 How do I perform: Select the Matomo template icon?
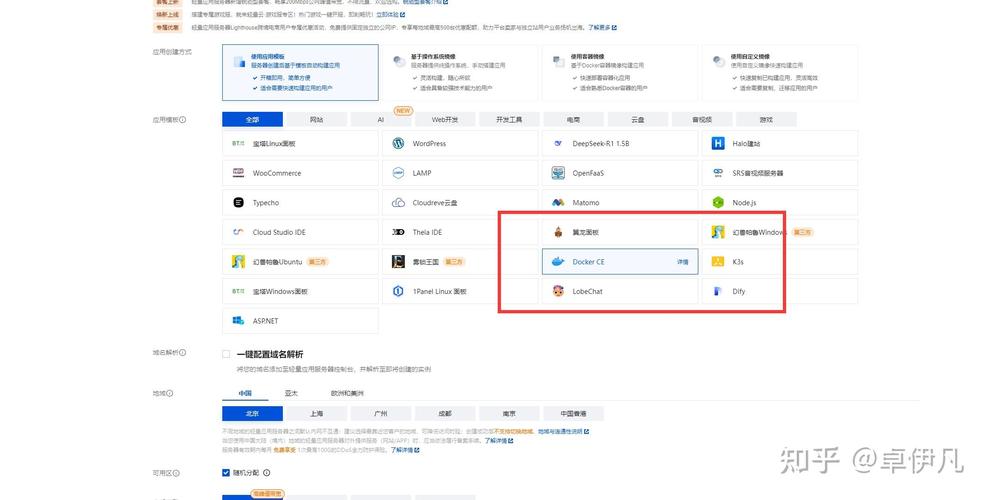tap(558, 202)
